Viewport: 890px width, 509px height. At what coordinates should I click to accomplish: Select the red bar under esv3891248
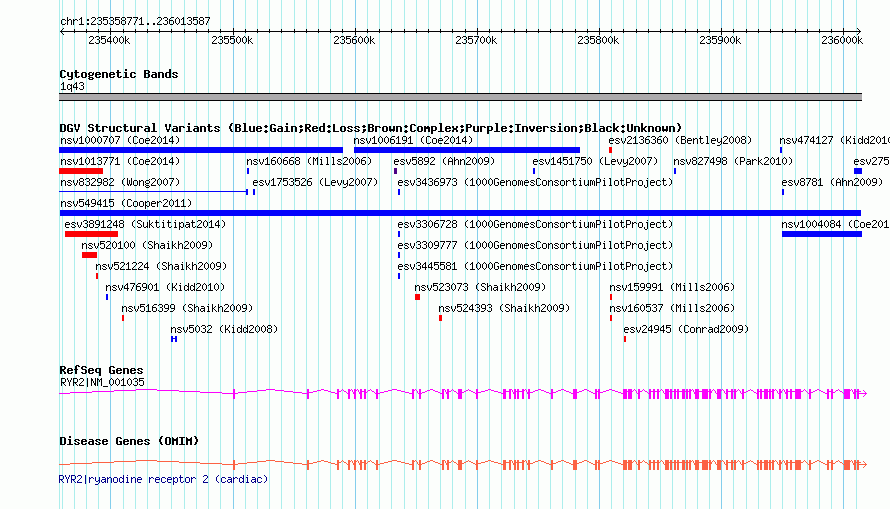(x=91, y=234)
